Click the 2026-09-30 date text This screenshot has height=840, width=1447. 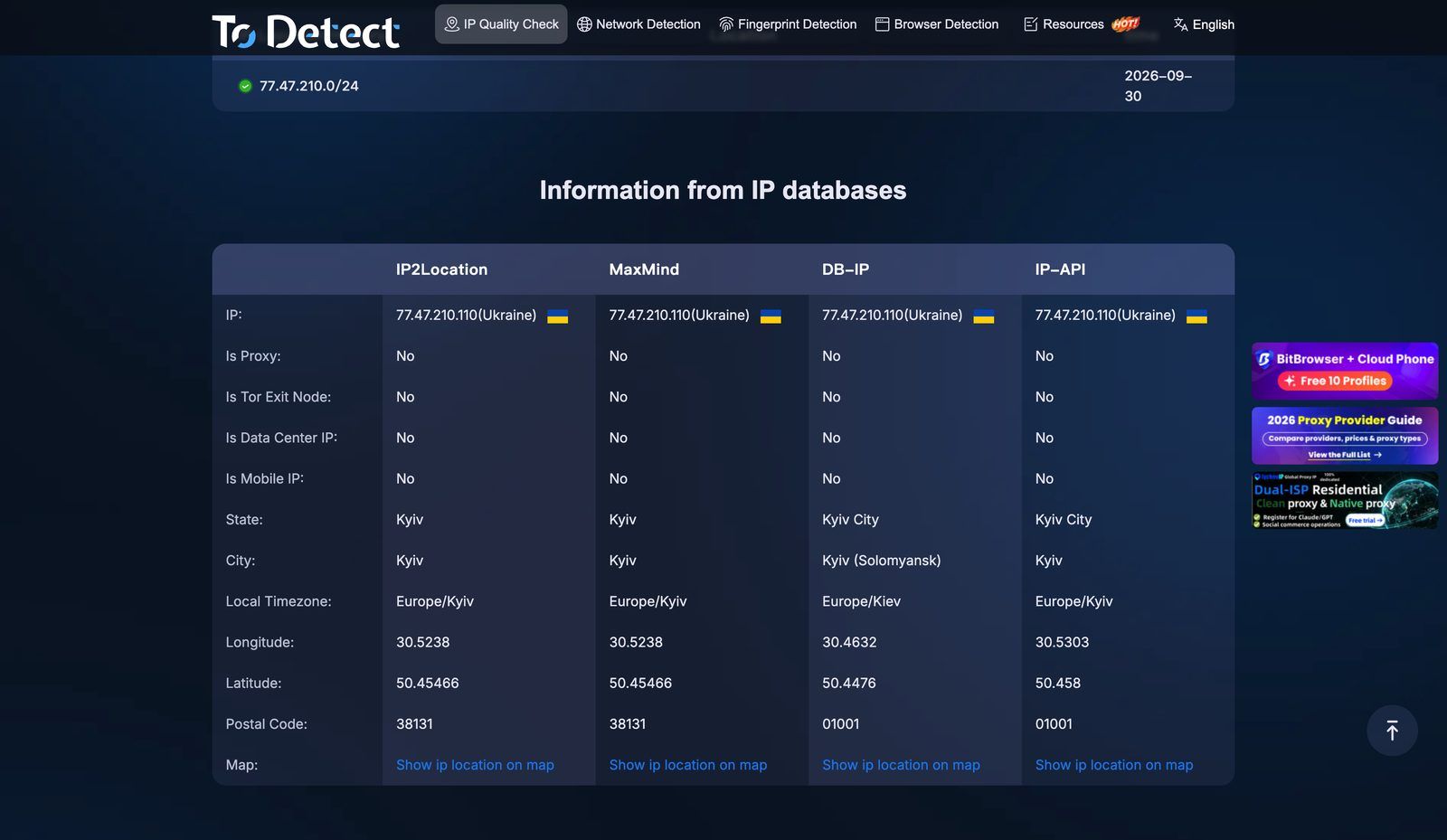click(x=1158, y=86)
